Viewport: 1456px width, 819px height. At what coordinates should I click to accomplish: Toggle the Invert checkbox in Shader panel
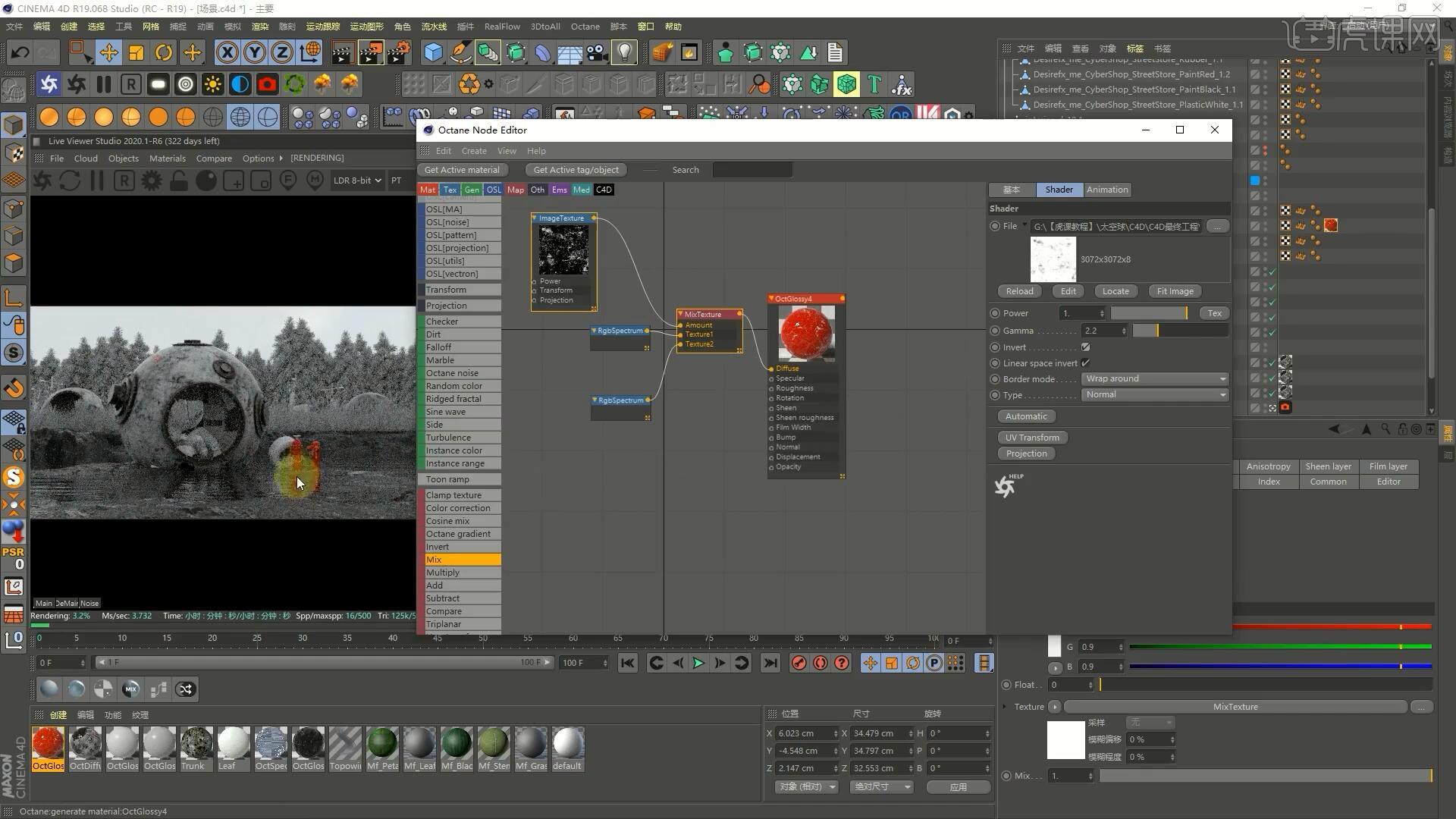coord(1085,347)
